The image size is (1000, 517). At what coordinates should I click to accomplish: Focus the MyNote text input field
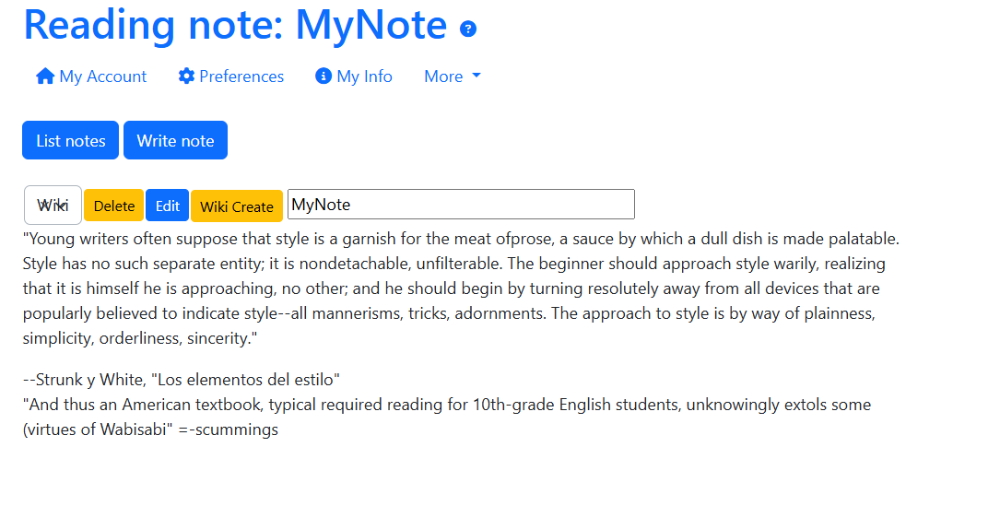tap(461, 205)
